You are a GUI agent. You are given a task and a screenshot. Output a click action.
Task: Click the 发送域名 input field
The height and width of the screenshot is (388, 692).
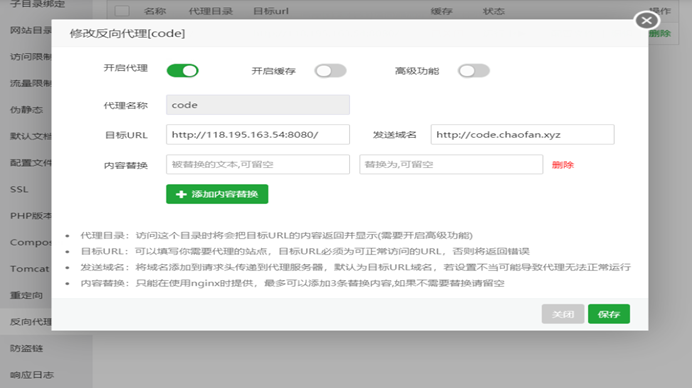pos(523,135)
